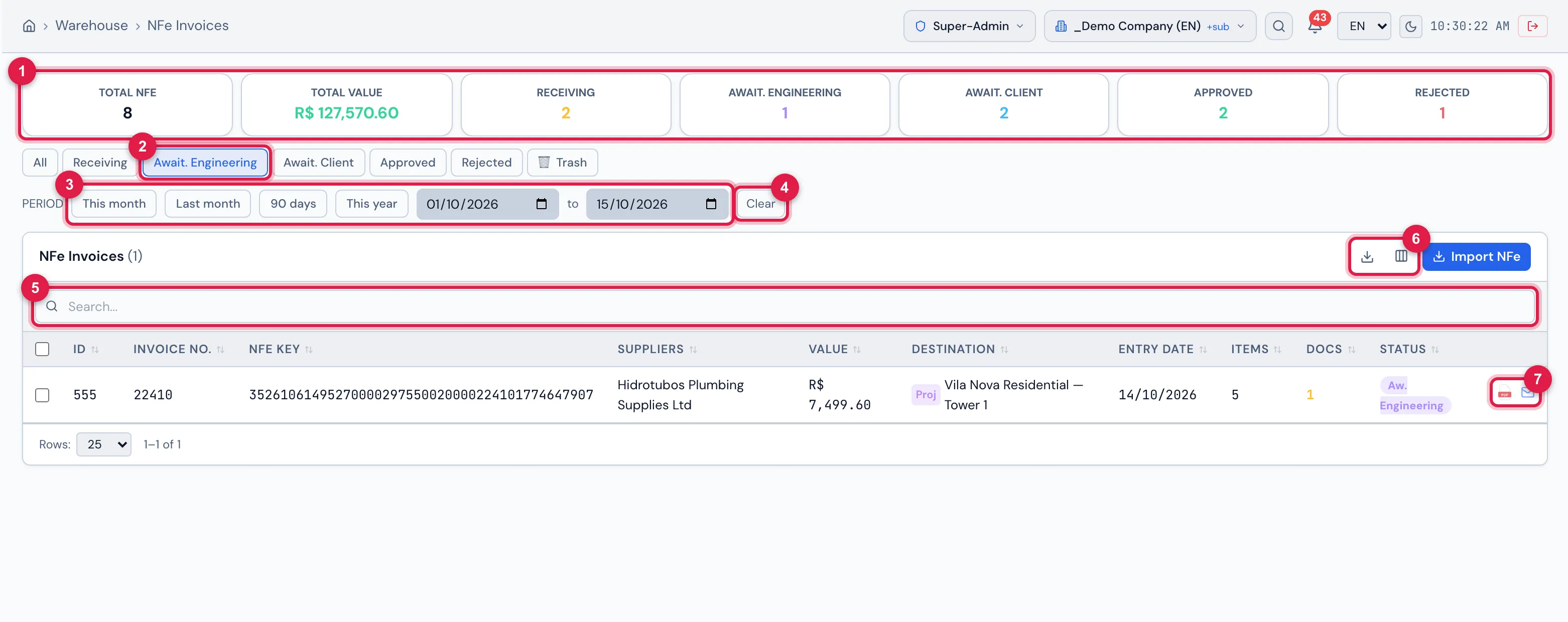Filter period by This month
1568x622 pixels.
click(x=114, y=204)
